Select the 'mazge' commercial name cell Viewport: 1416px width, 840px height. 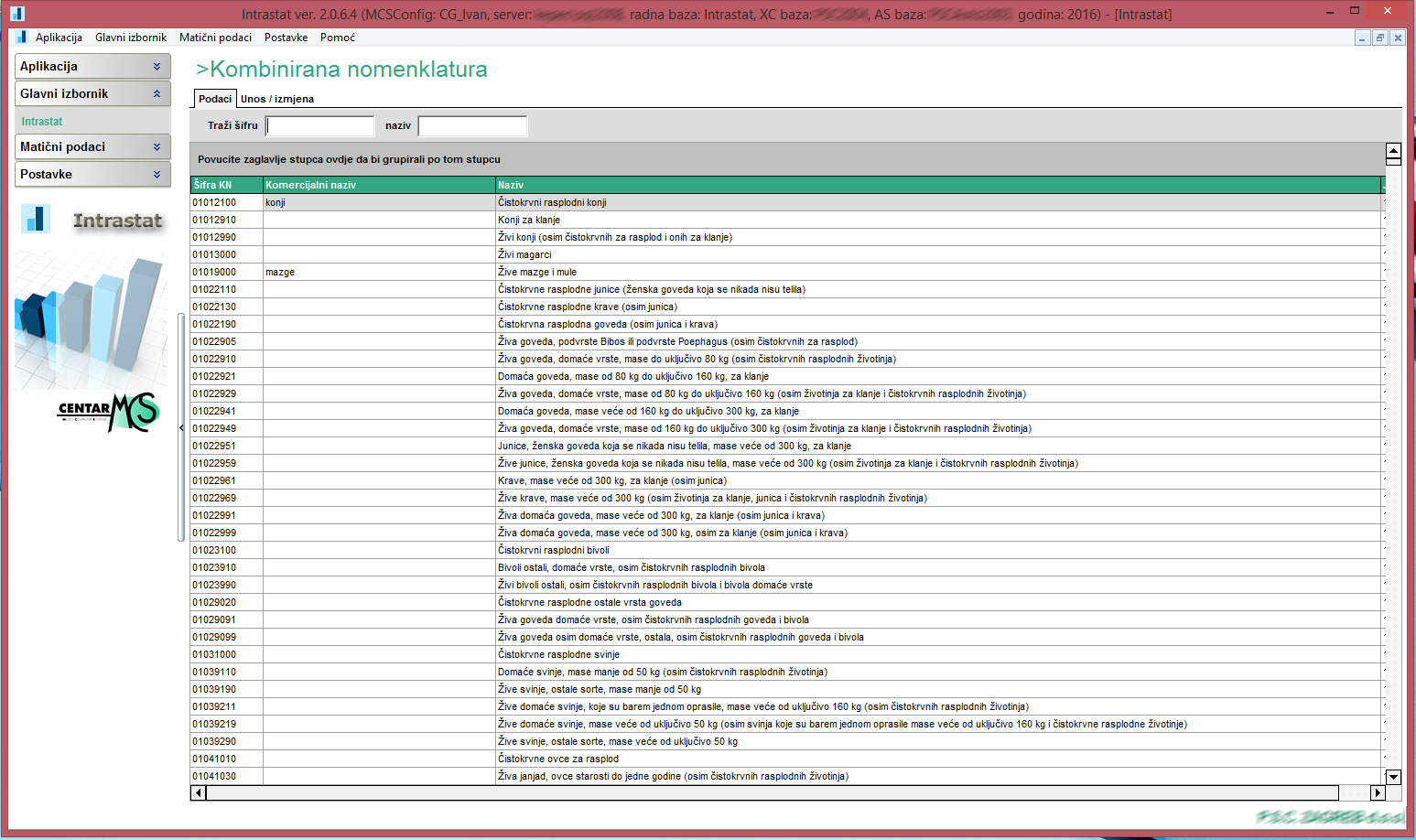pyautogui.click(x=379, y=272)
